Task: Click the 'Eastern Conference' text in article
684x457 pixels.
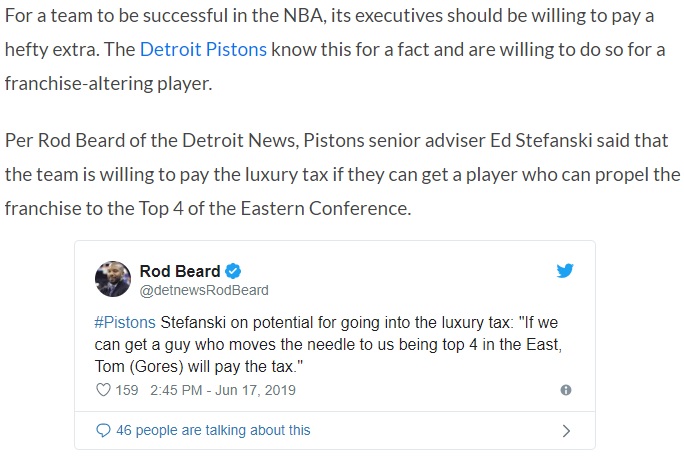Action: [x=325, y=208]
